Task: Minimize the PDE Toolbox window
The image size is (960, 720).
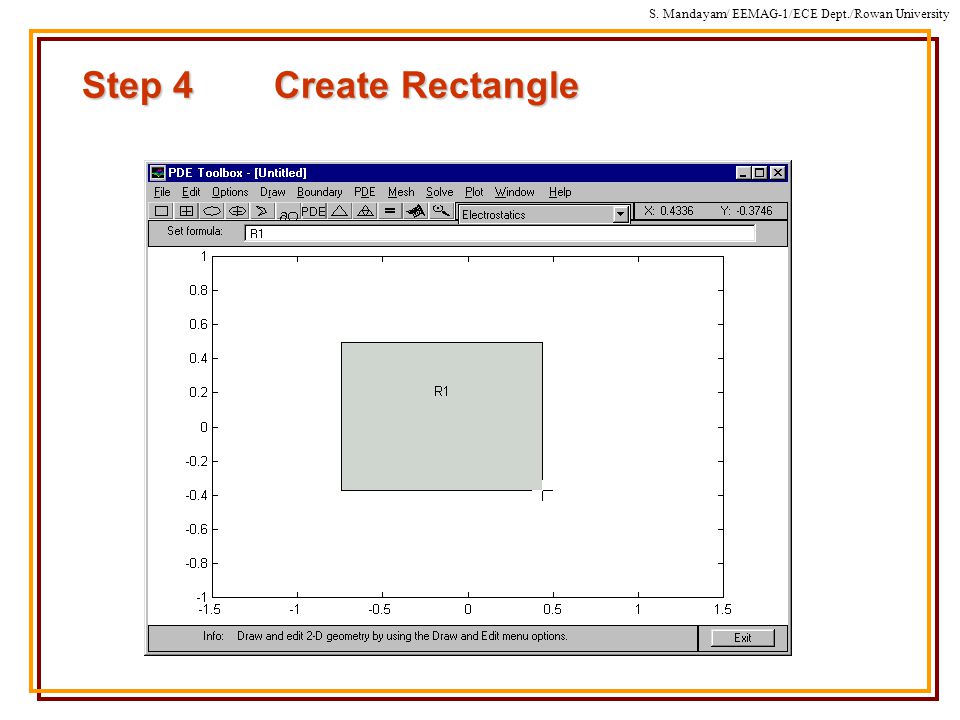Action: tap(743, 173)
